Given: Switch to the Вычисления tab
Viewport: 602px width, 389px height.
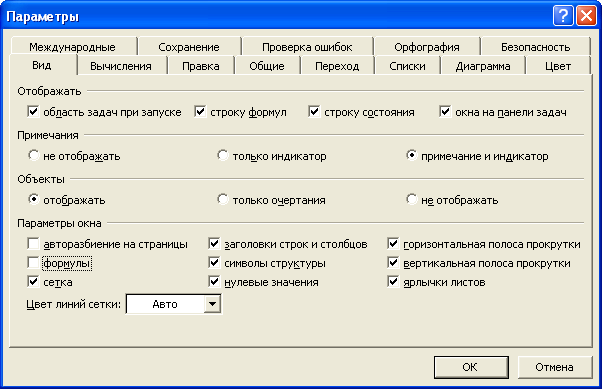Looking at the screenshot, I should pyautogui.click(x=121, y=66).
